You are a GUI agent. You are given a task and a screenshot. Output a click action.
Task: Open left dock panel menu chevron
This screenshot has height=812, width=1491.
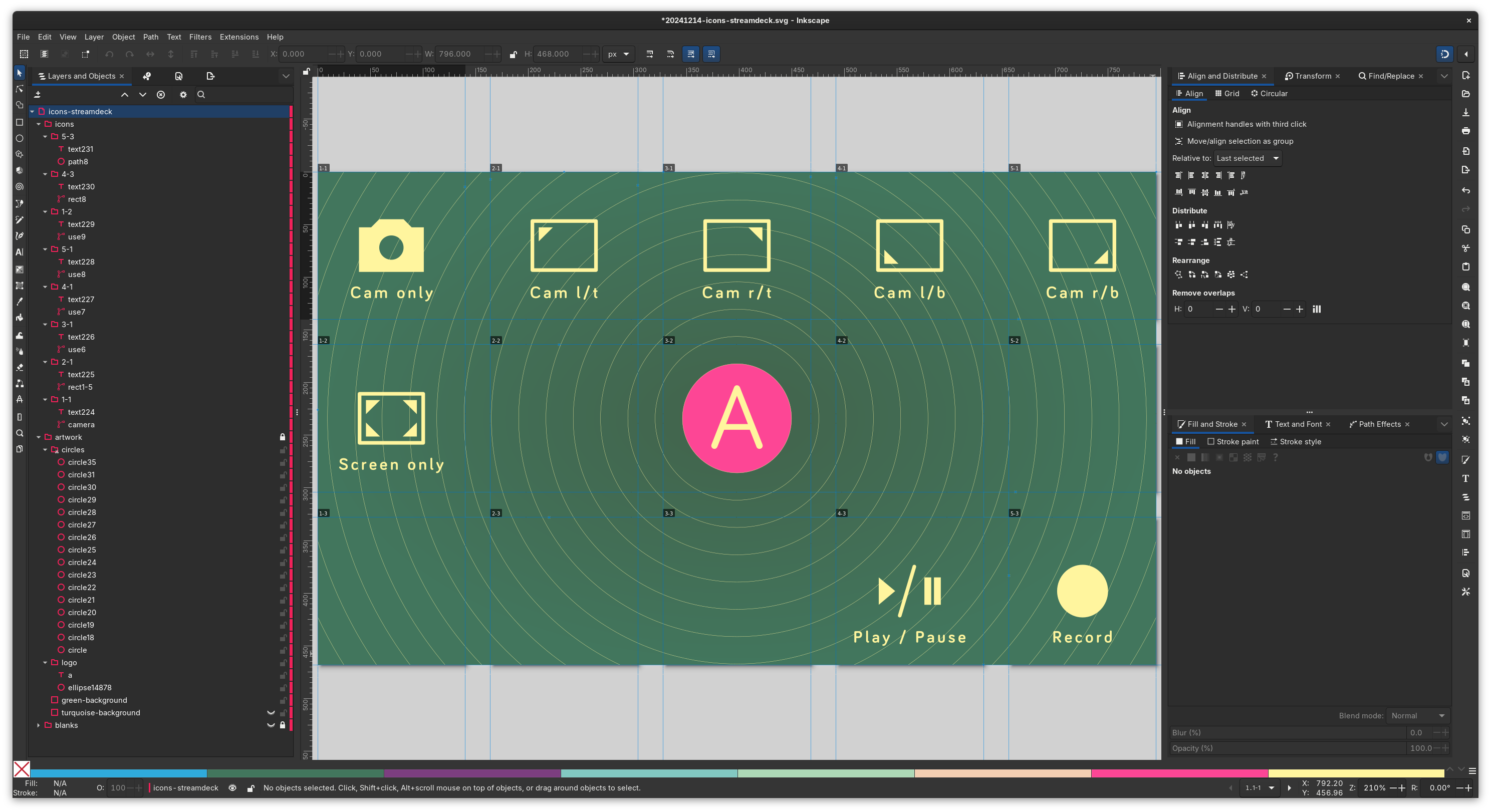coord(286,76)
